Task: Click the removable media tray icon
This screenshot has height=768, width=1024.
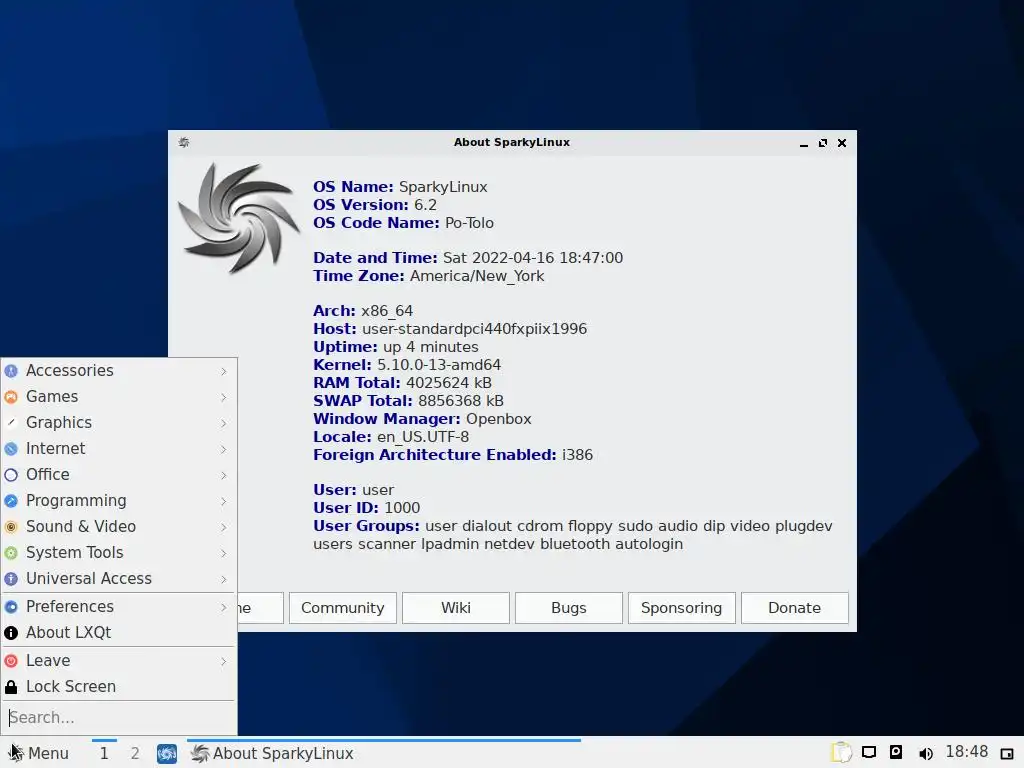Action: 896,752
